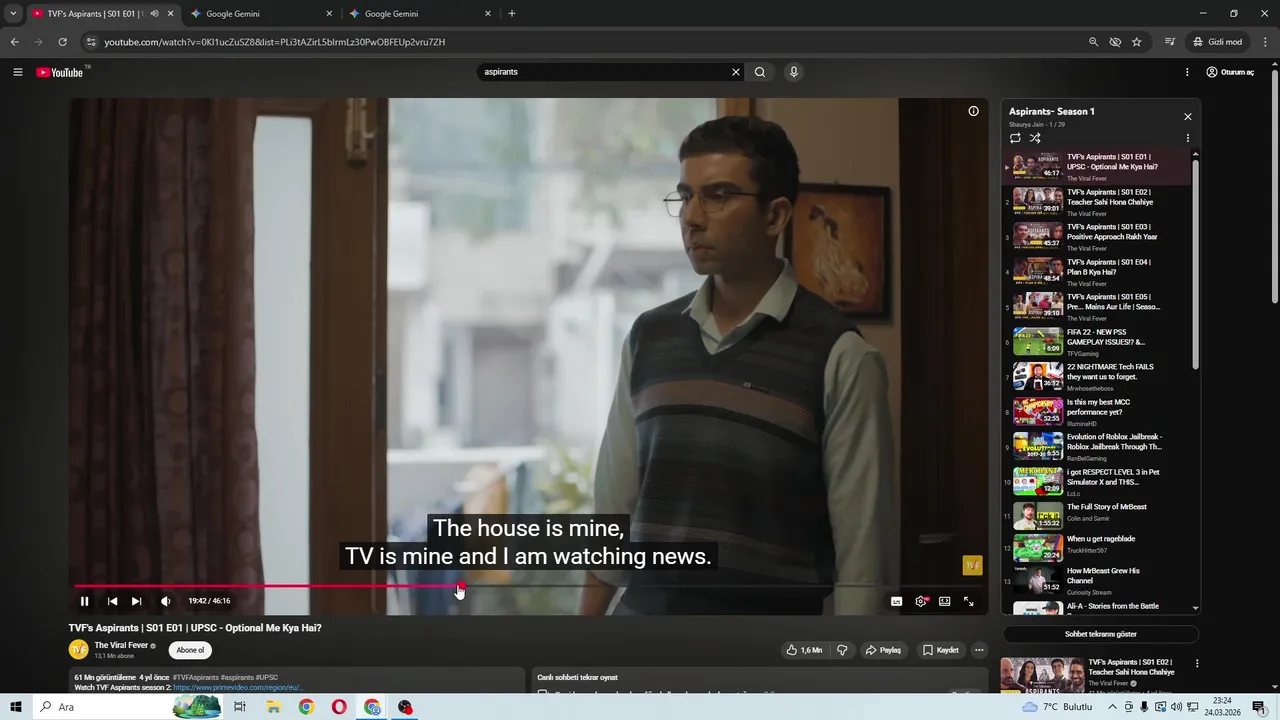The height and width of the screenshot is (720, 1280).
Task: Open a new browser tab
Action: coord(512,14)
